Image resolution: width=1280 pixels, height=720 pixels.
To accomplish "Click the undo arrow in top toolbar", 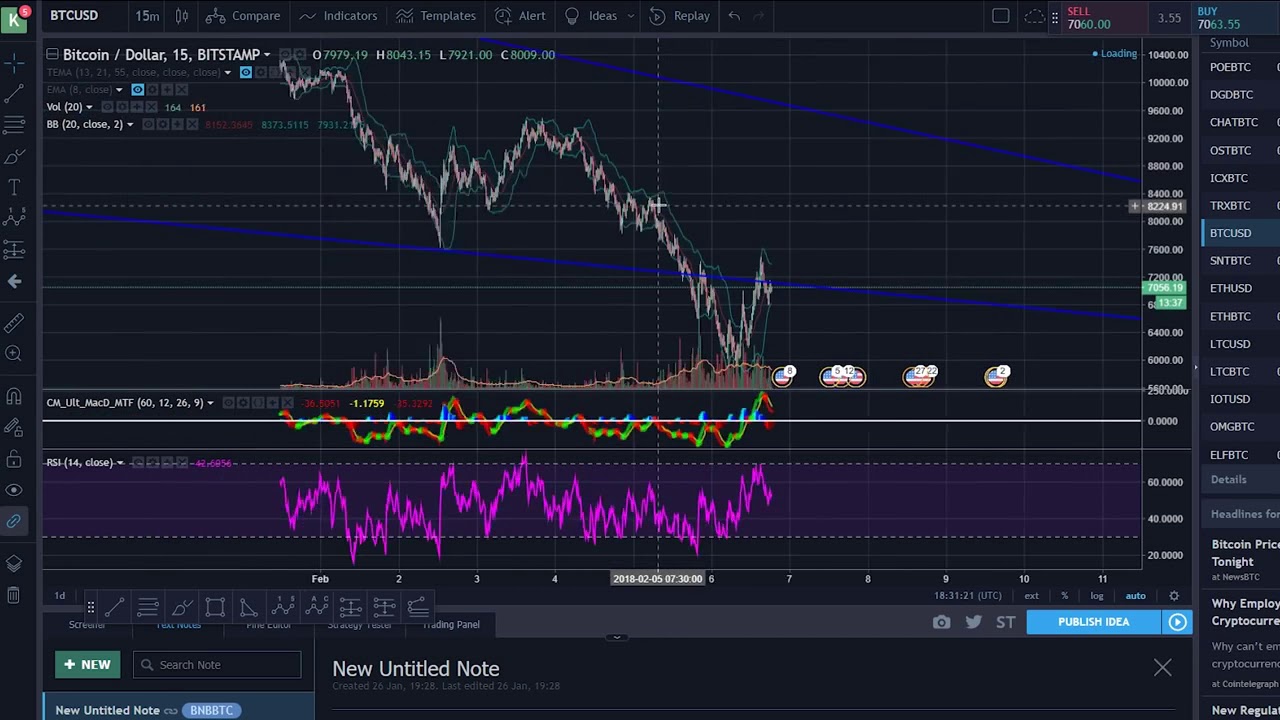I will pyautogui.click(x=734, y=16).
